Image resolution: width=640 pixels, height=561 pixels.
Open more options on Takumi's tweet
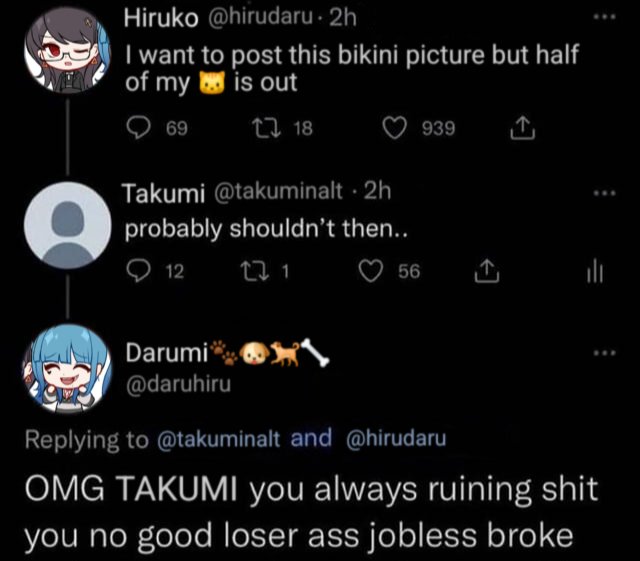pos(605,193)
